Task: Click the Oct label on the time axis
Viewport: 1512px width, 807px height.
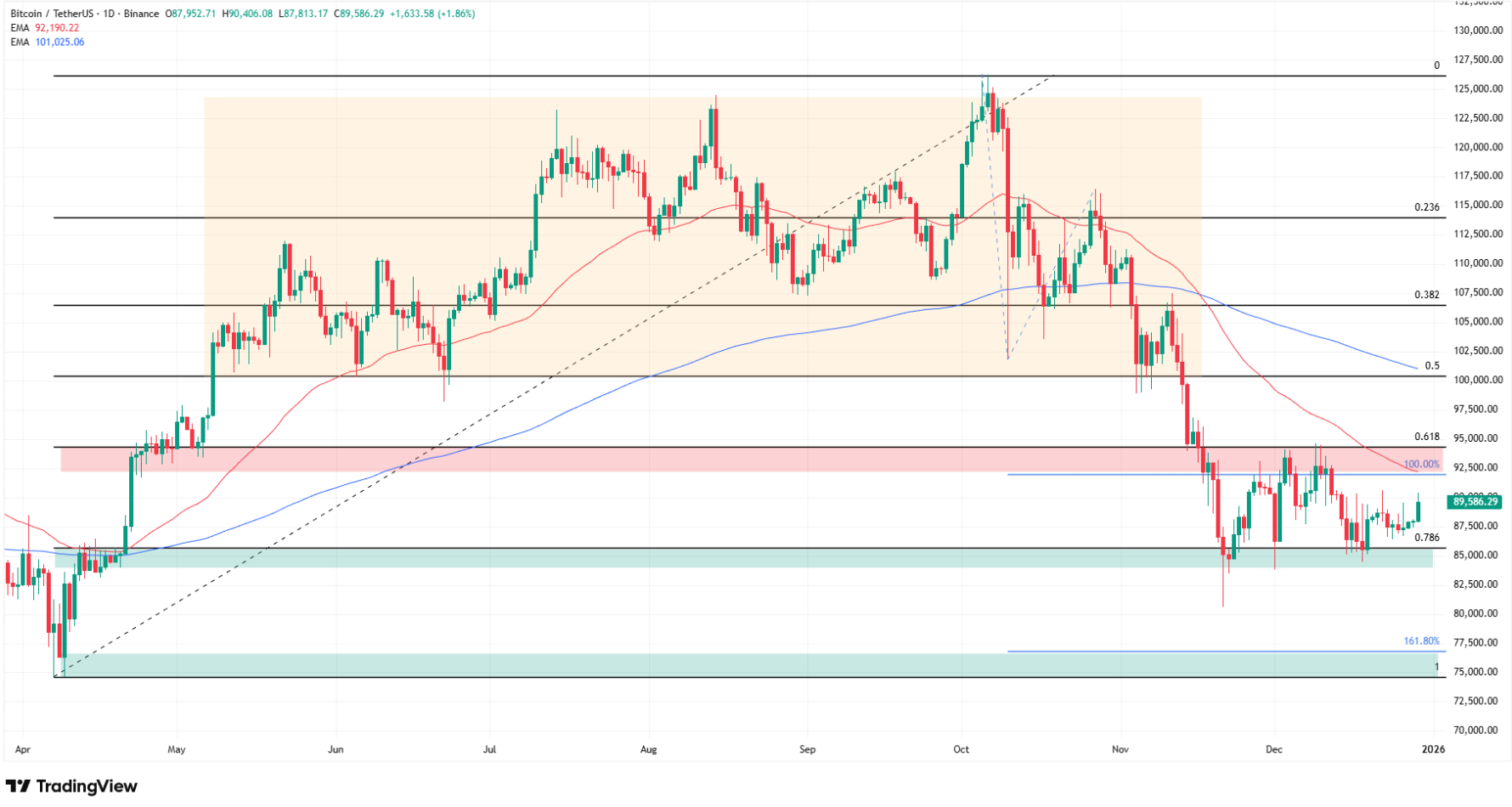Action: click(960, 750)
